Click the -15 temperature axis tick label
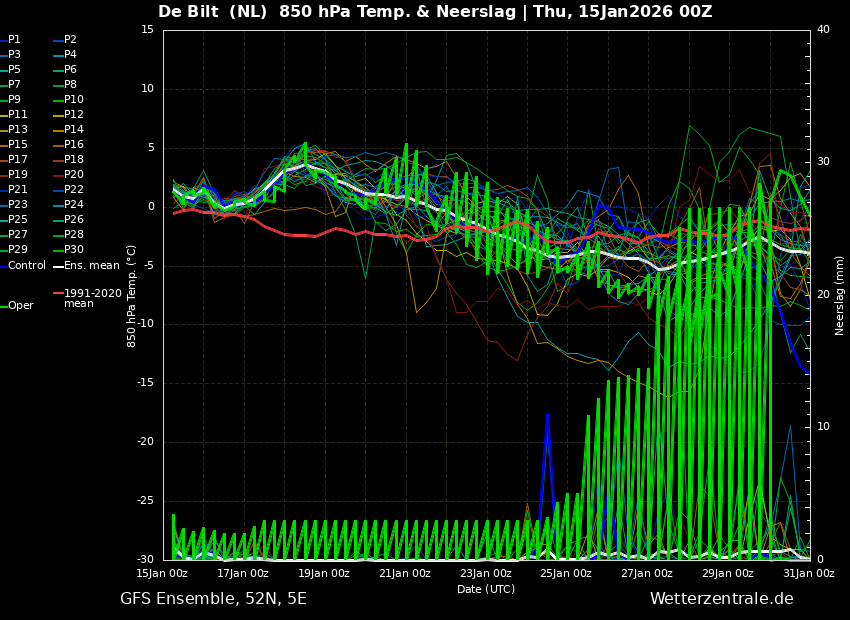The image size is (850, 620). point(146,383)
